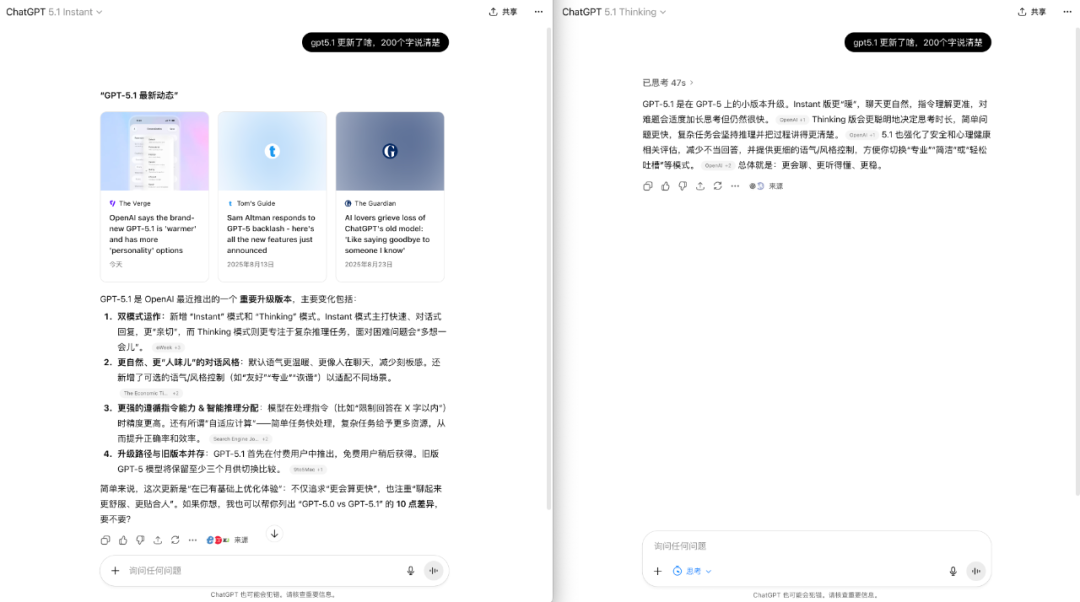Start voice mode in the left window

pos(433,570)
